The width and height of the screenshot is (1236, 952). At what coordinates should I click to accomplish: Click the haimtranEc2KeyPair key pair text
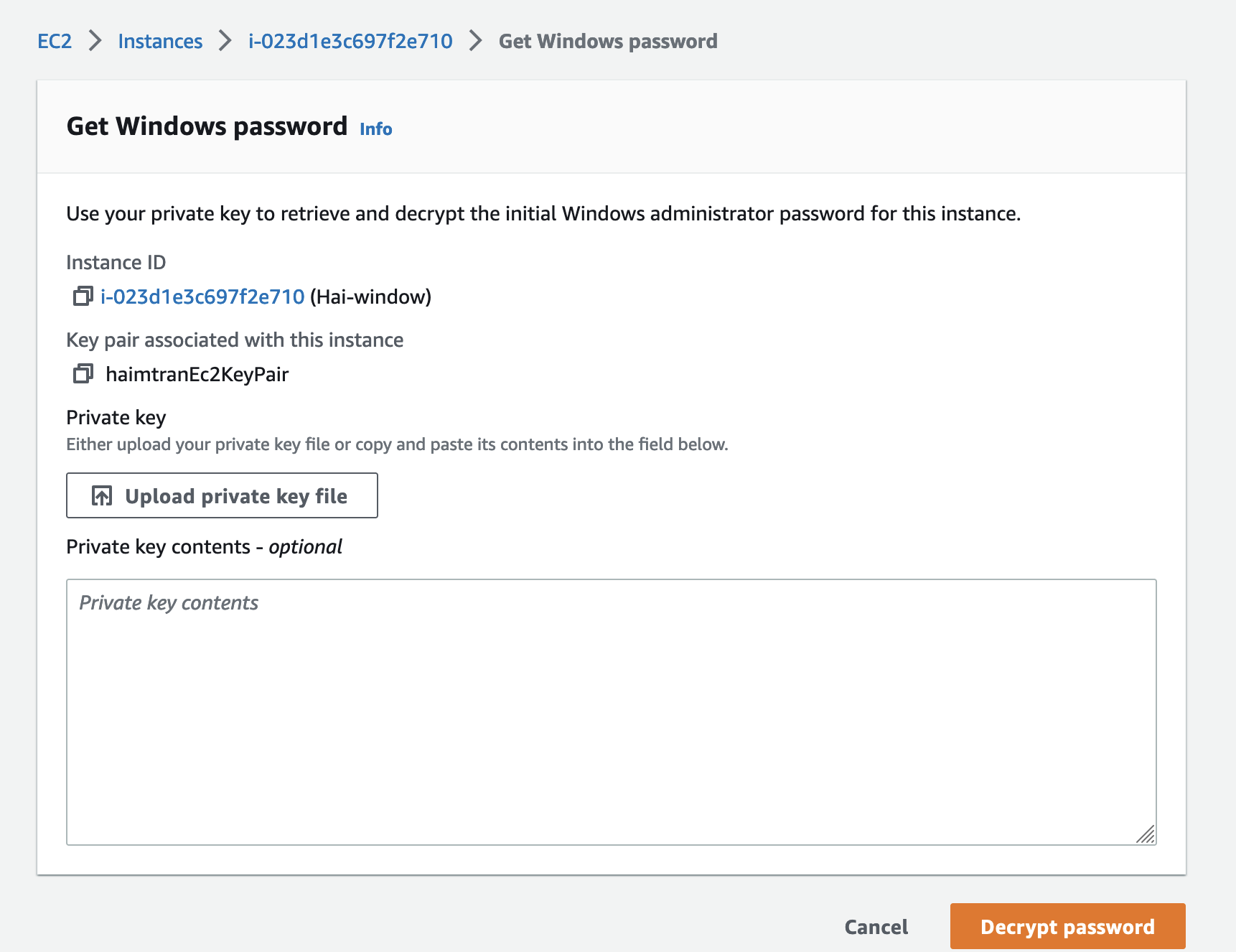pos(197,374)
